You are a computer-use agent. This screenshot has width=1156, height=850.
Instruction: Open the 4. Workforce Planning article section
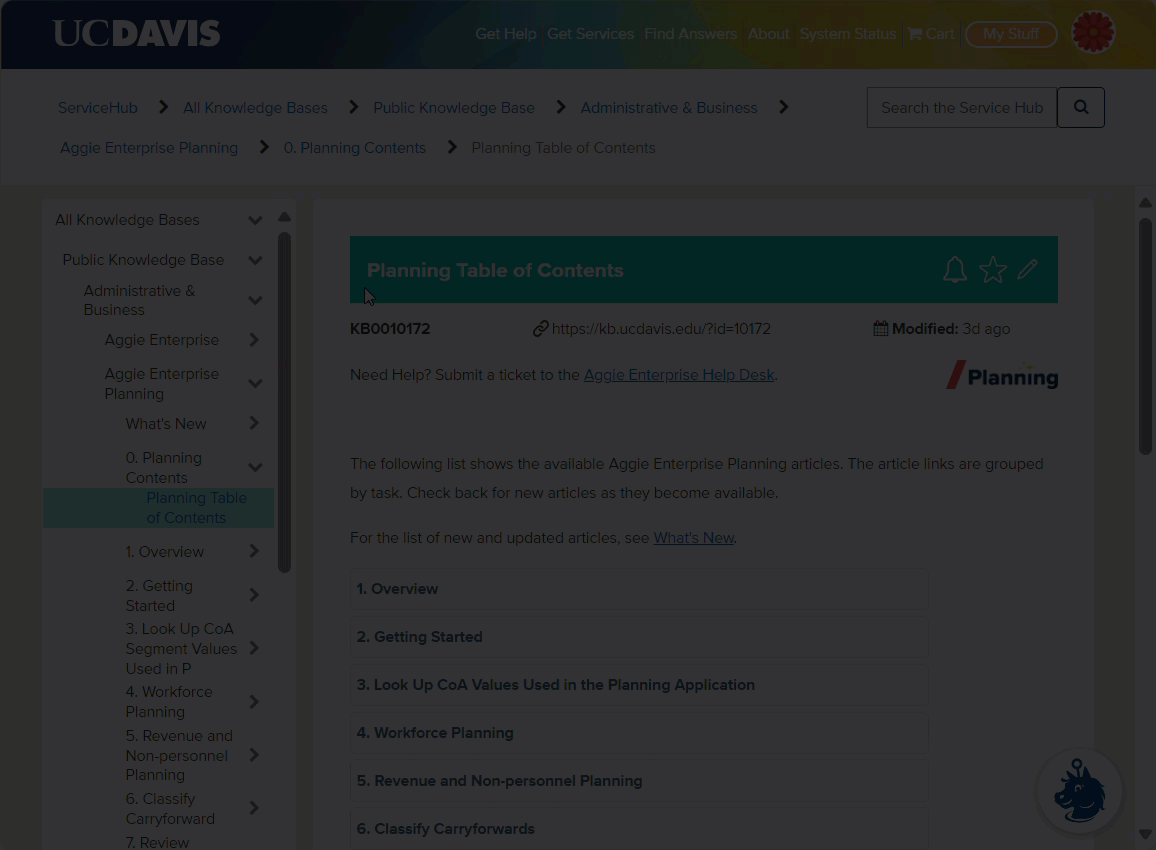pos(639,733)
